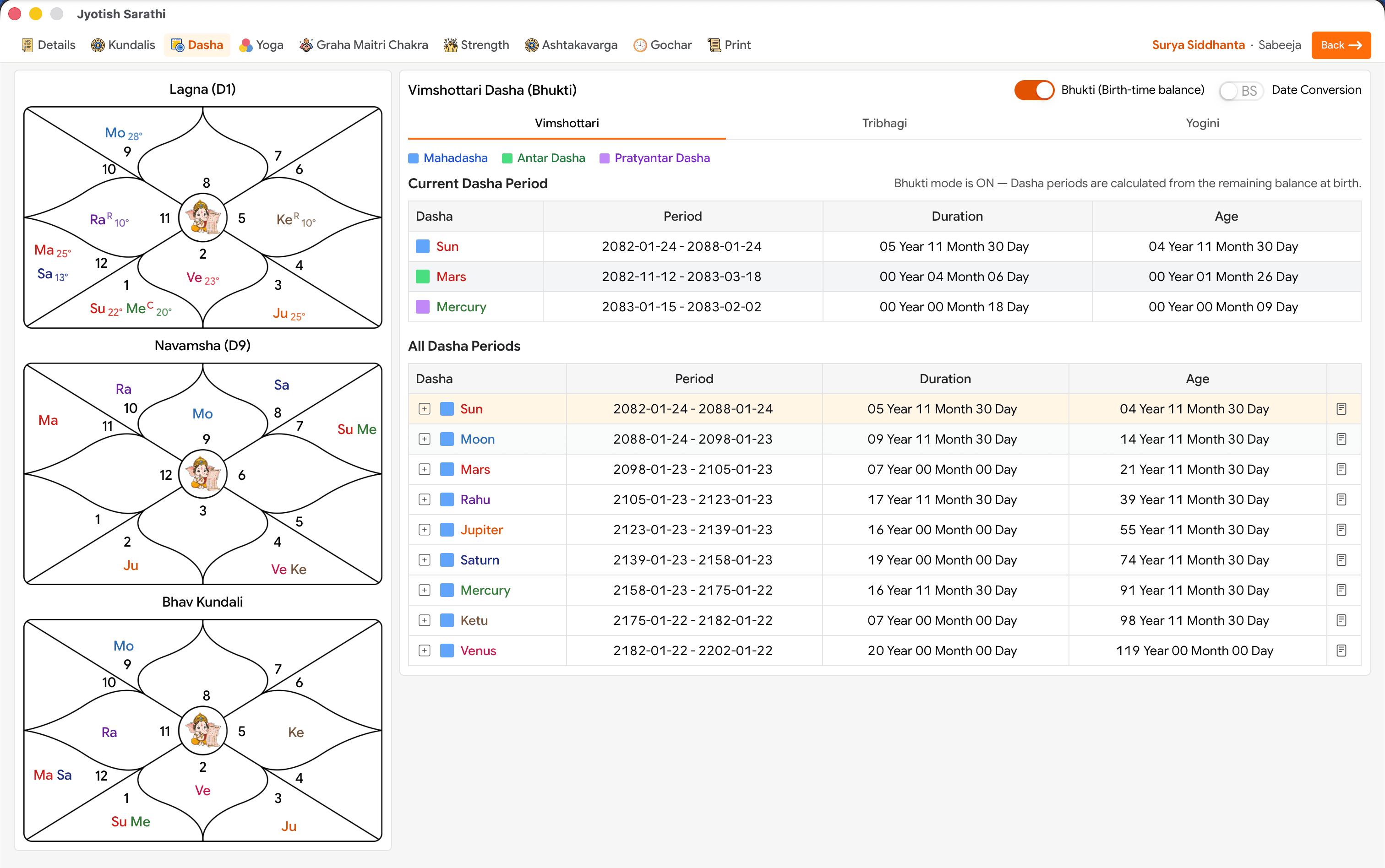Viewport: 1385px width, 868px height.
Task: Click the Navamsha (D9) chart title
Action: point(203,346)
